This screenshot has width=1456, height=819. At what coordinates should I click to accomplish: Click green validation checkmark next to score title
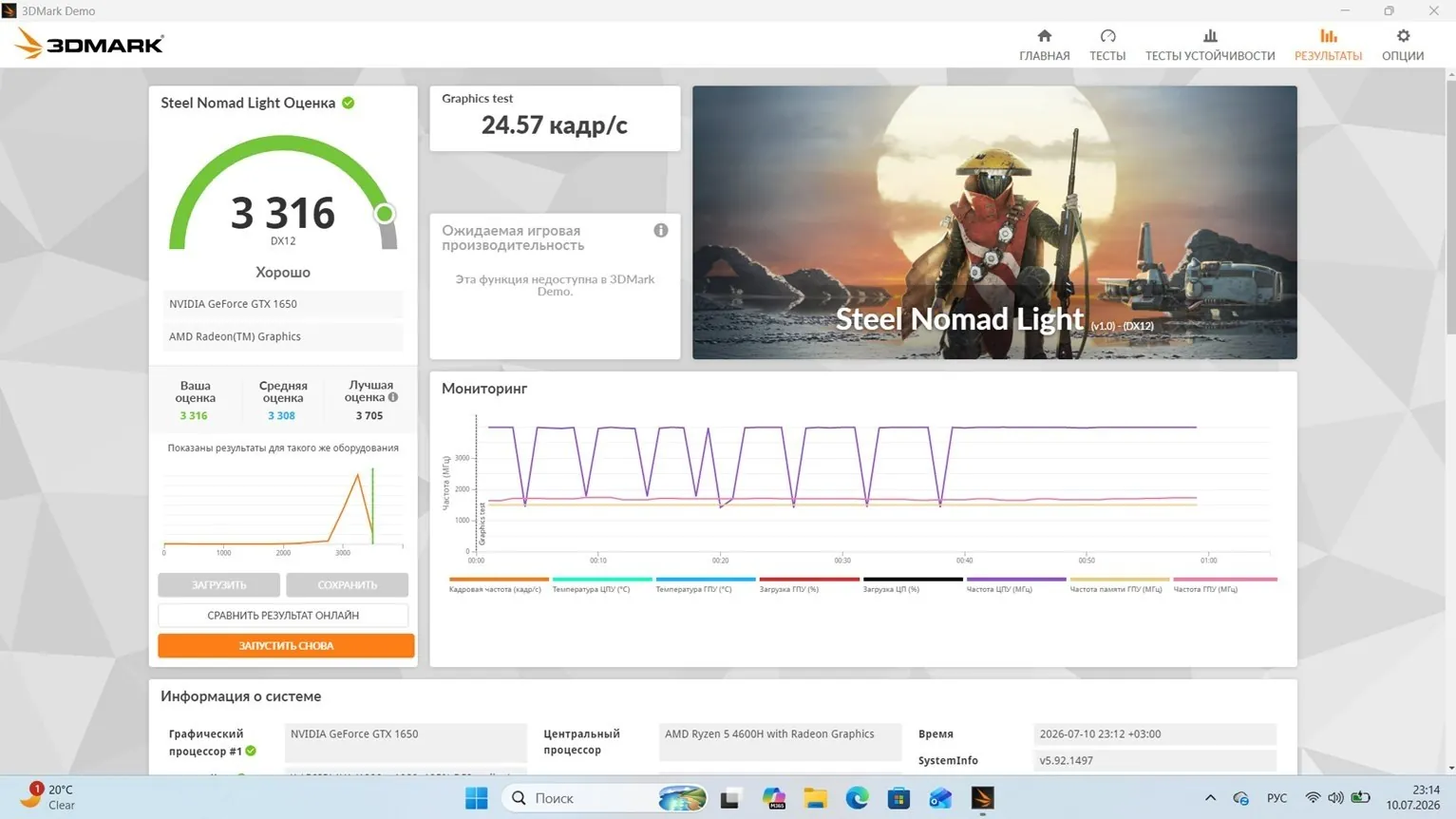coord(349,103)
